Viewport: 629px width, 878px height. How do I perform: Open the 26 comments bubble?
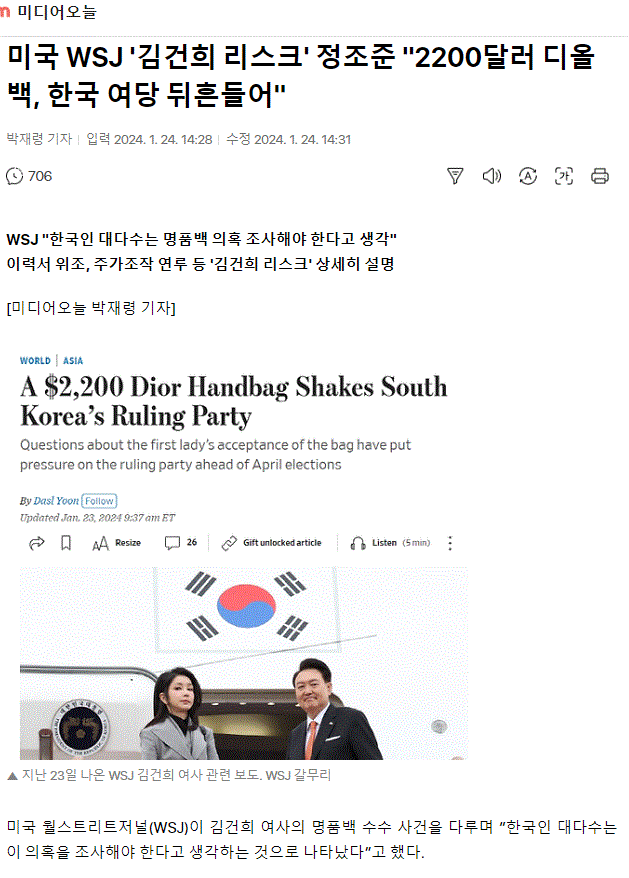180,543
